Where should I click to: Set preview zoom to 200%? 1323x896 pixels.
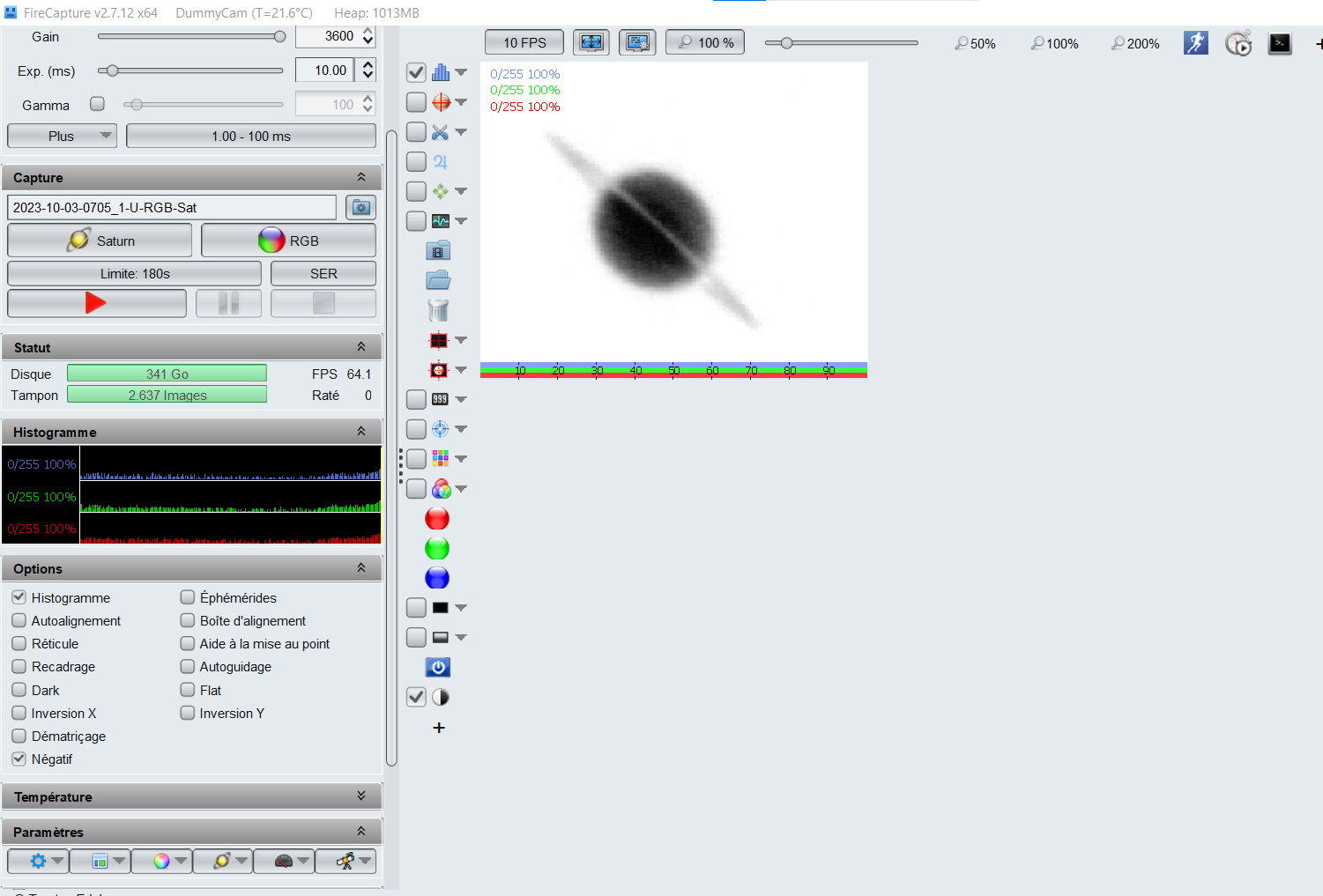[1135, 43]
